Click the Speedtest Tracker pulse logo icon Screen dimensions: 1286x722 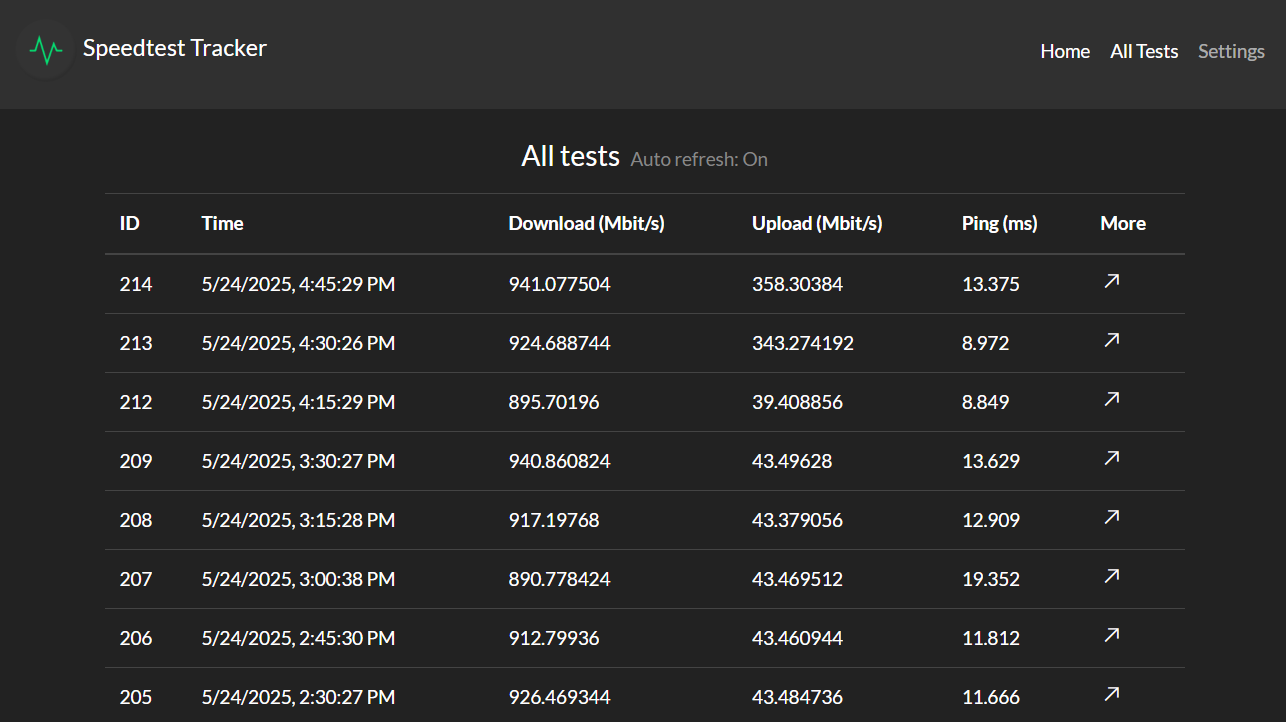[x=46, y=49]
